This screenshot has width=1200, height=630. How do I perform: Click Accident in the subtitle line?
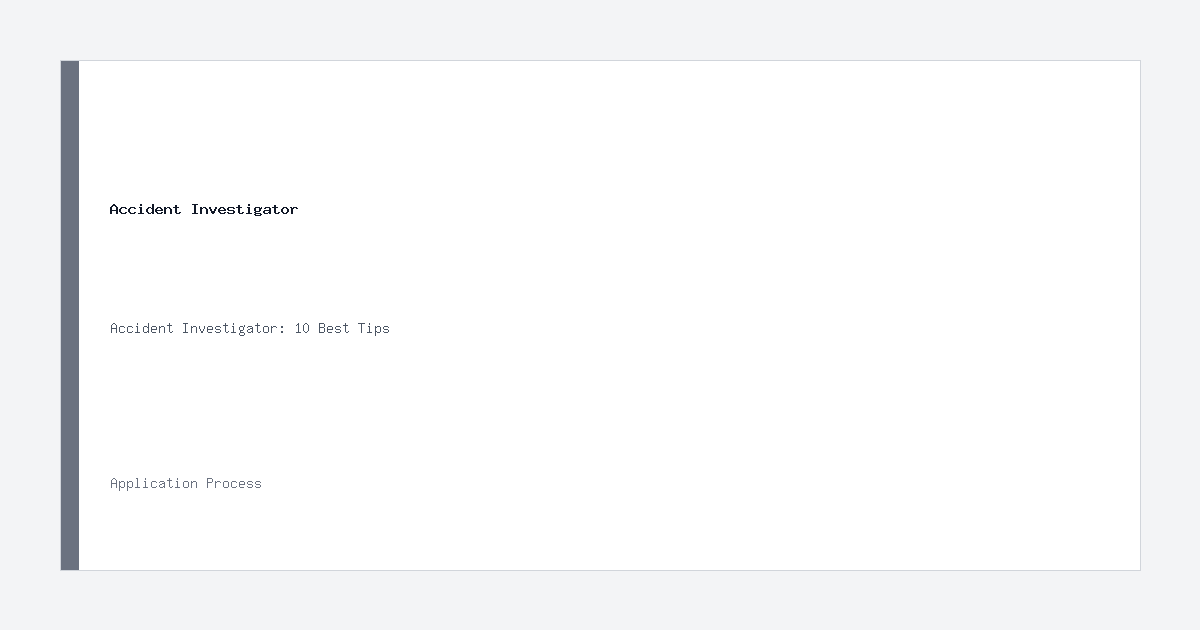(142, 328)
